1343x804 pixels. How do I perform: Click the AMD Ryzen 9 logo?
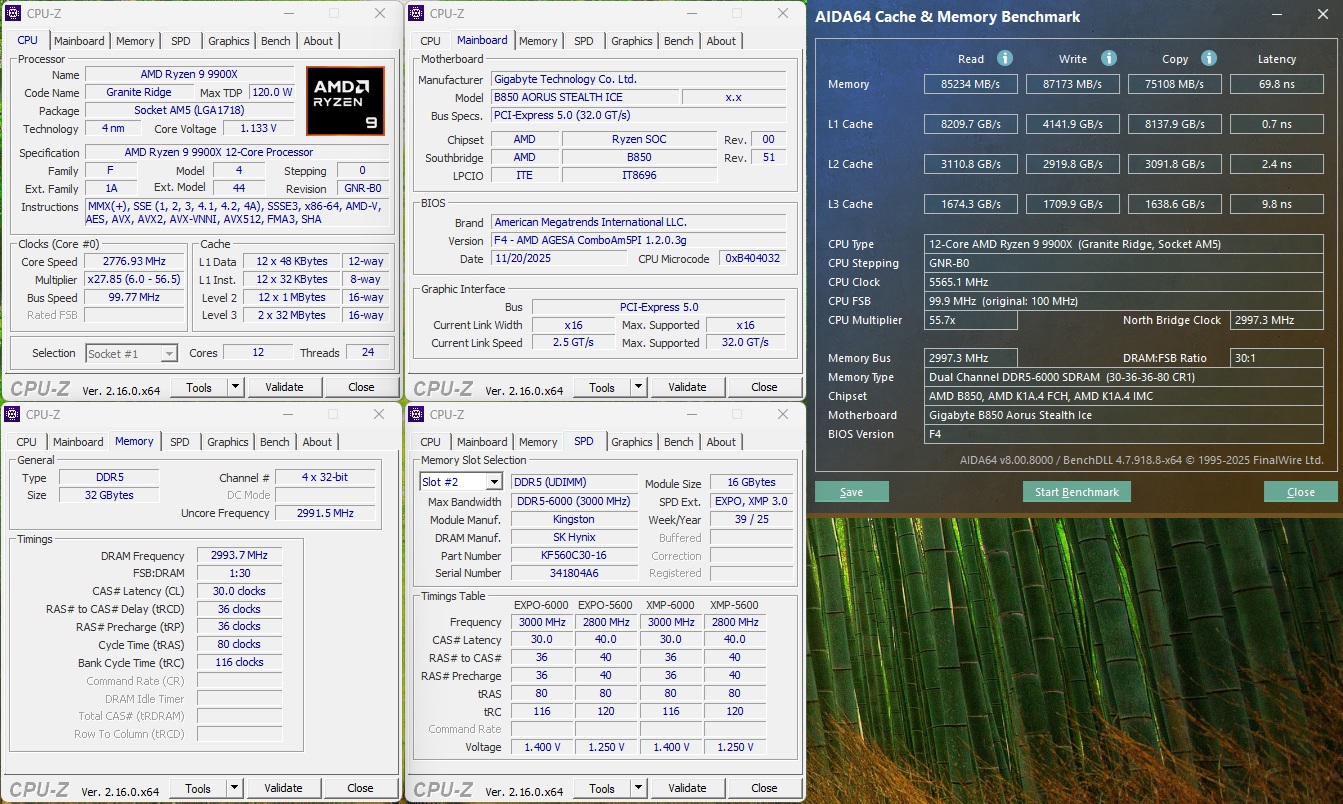[344, 101]
